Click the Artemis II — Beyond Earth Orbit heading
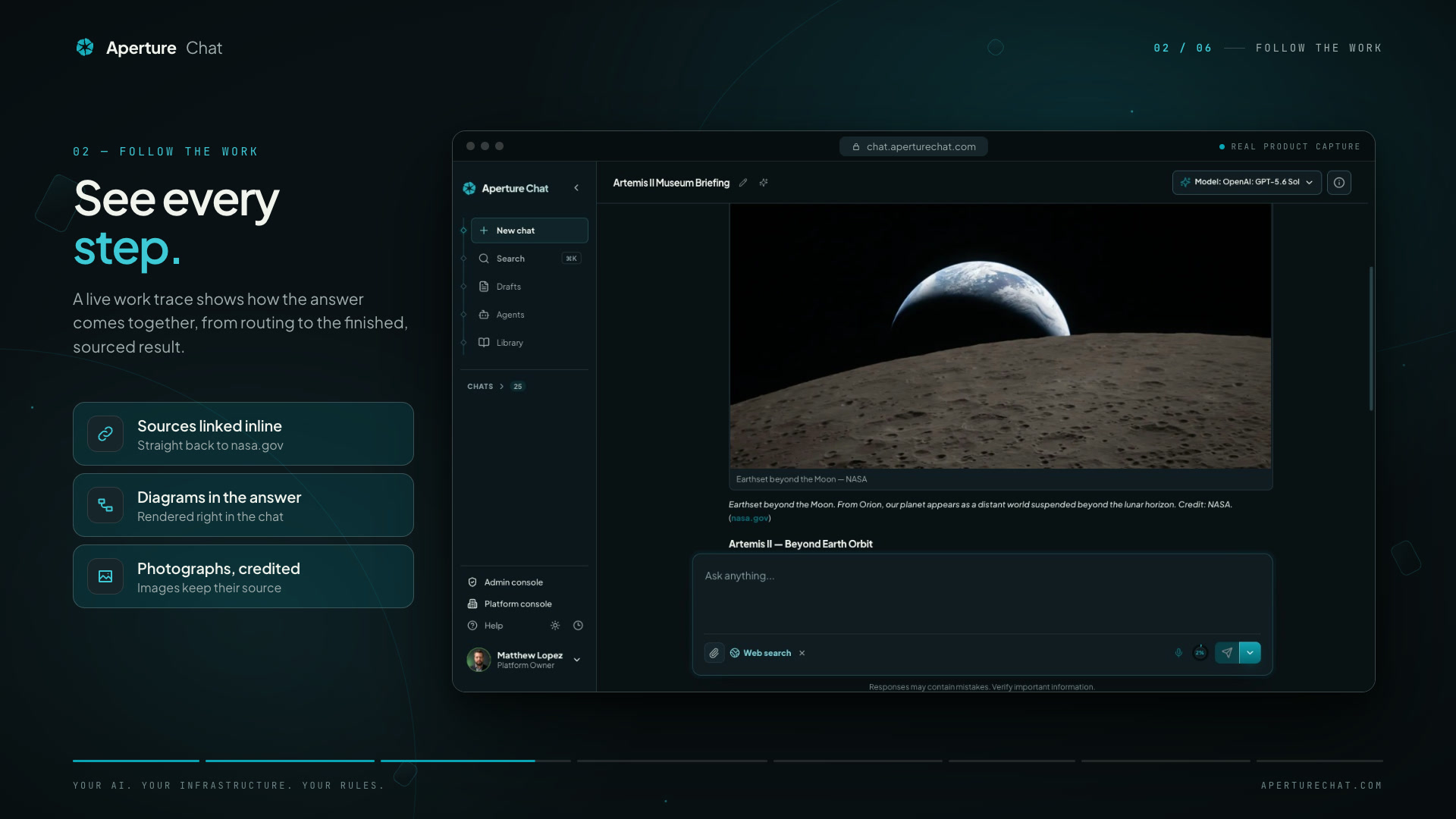The height and width of the screenshot is (819, 1456). click(800, 544)
